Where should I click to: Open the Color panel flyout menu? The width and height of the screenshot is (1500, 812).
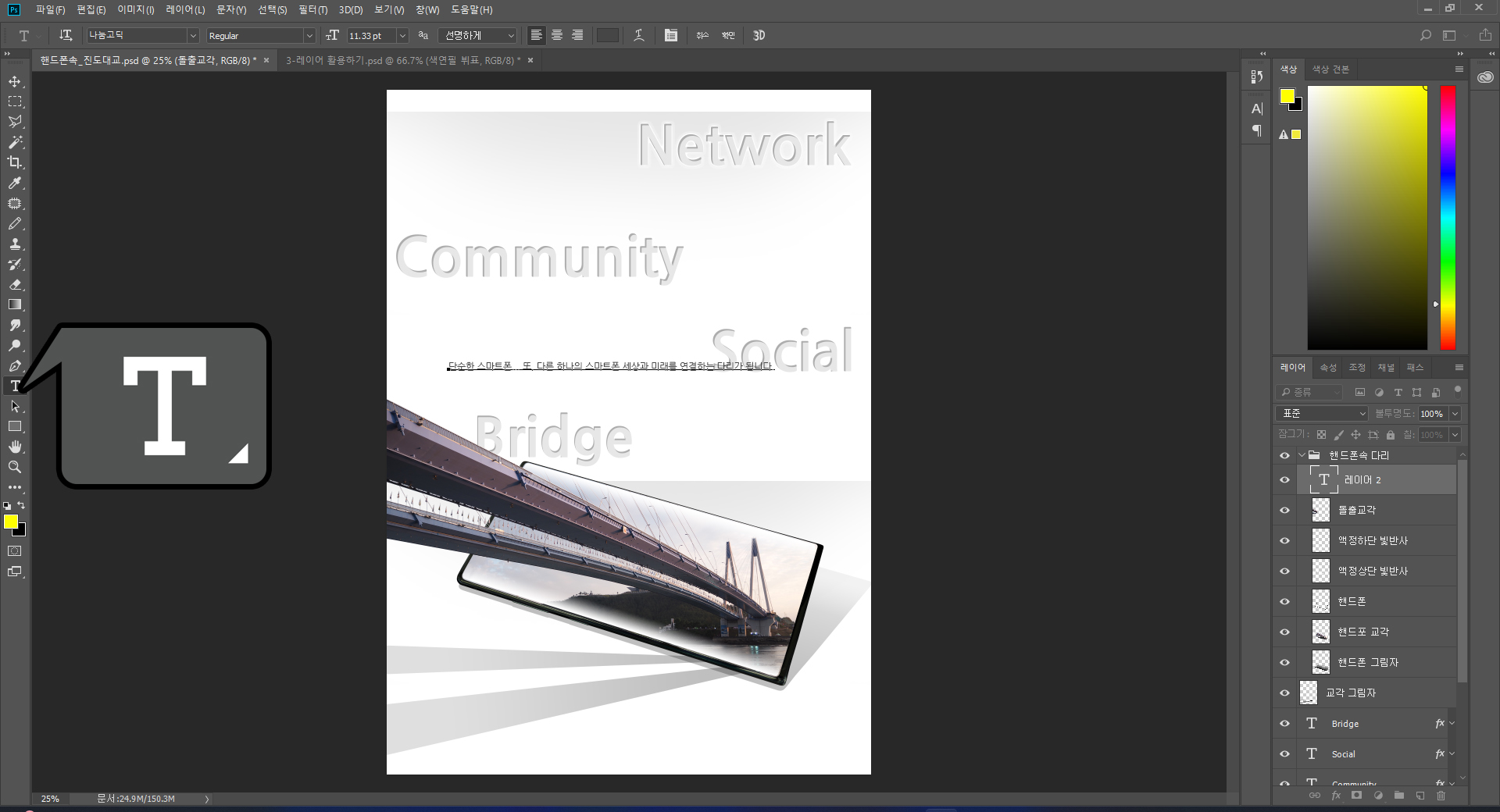pos(1459,69)
